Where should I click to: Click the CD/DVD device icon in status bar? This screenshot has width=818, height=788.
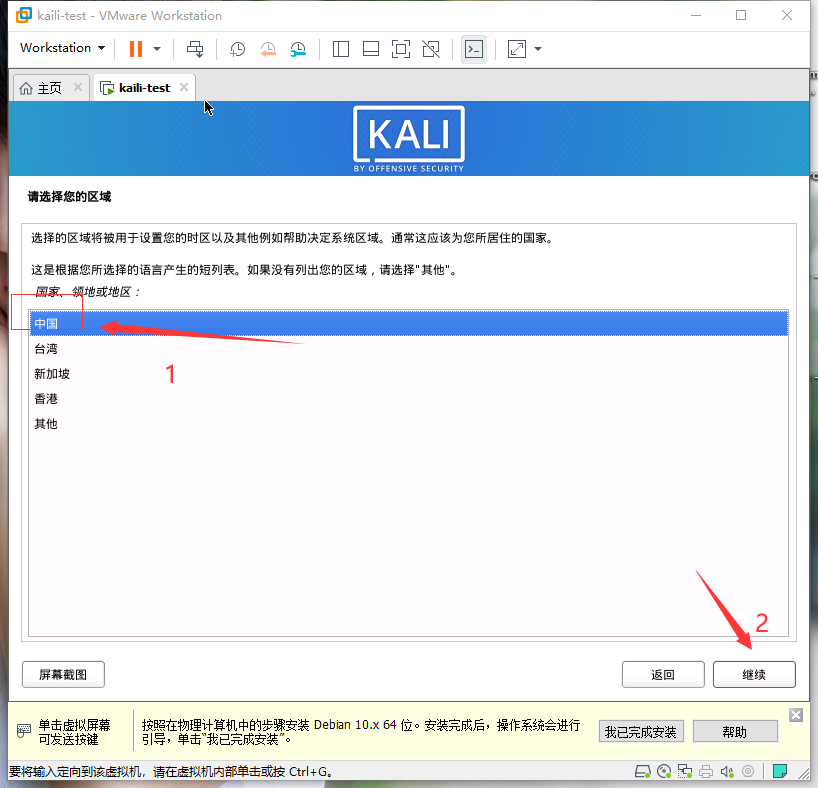click(x=664, y=771)
